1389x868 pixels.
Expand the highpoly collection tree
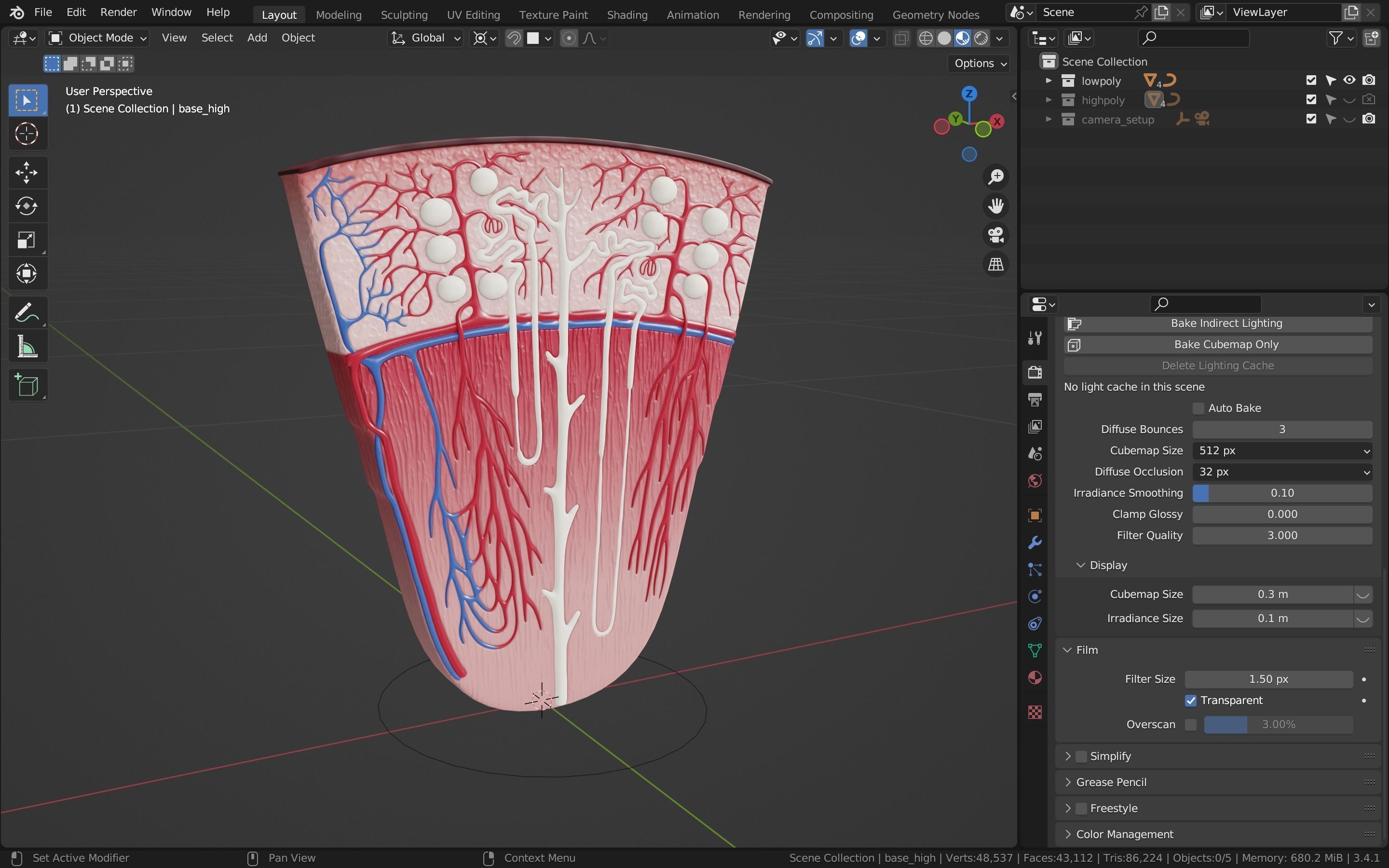pos(1048,100)
